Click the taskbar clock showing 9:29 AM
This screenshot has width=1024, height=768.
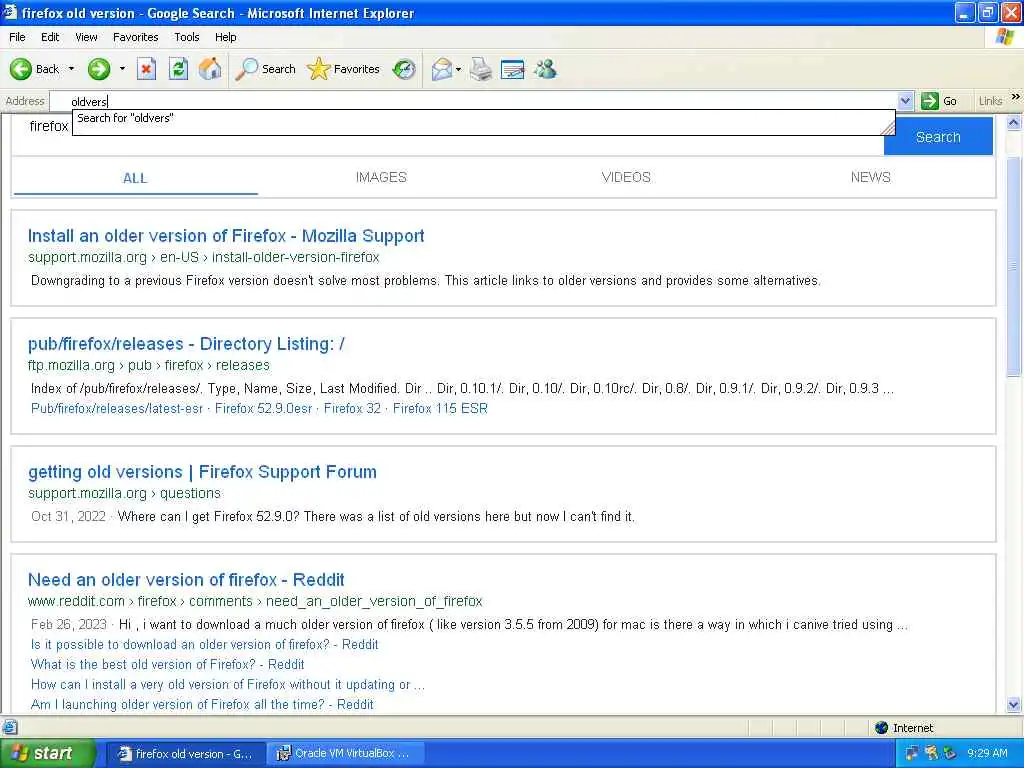(987, 753)
